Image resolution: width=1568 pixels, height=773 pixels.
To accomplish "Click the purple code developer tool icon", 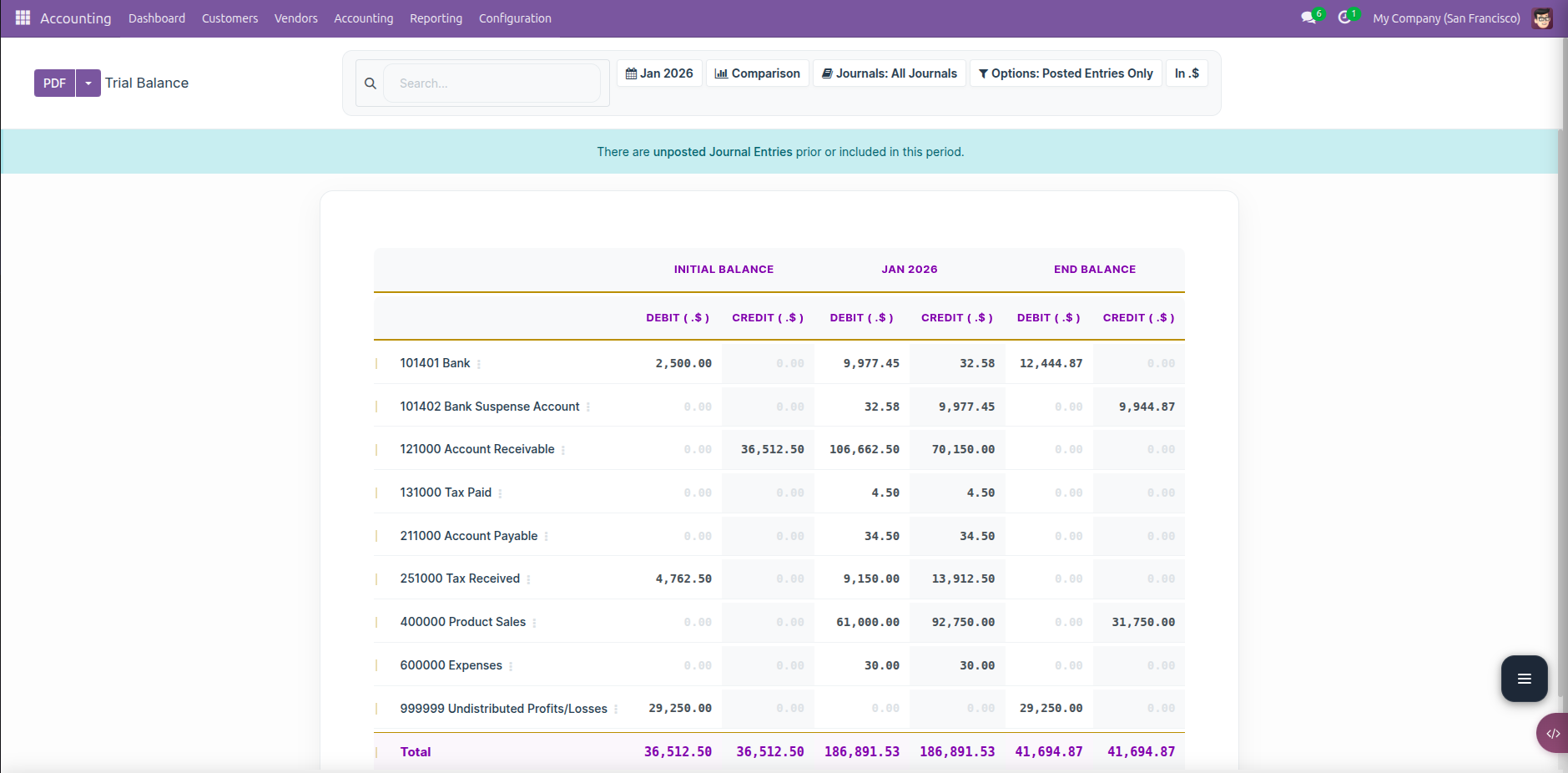I will point(1552,734).
